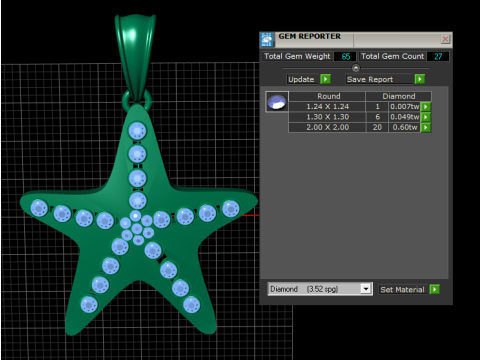Click the count 1 cell in the 1.24 X 1.24 row
480x360 pixels.
click(377, 107)
